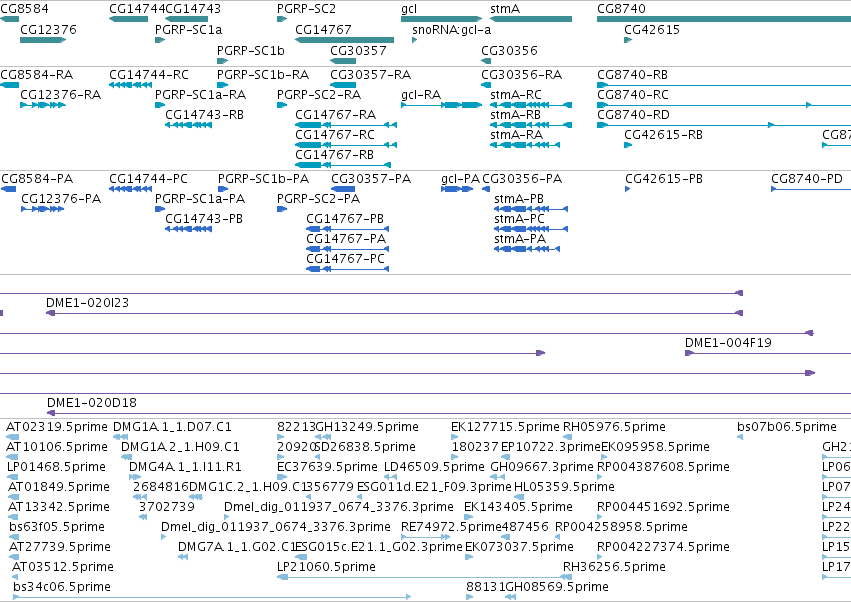Select the CG14744 gene label
851x602 pixels.
(x=137, y=9)
